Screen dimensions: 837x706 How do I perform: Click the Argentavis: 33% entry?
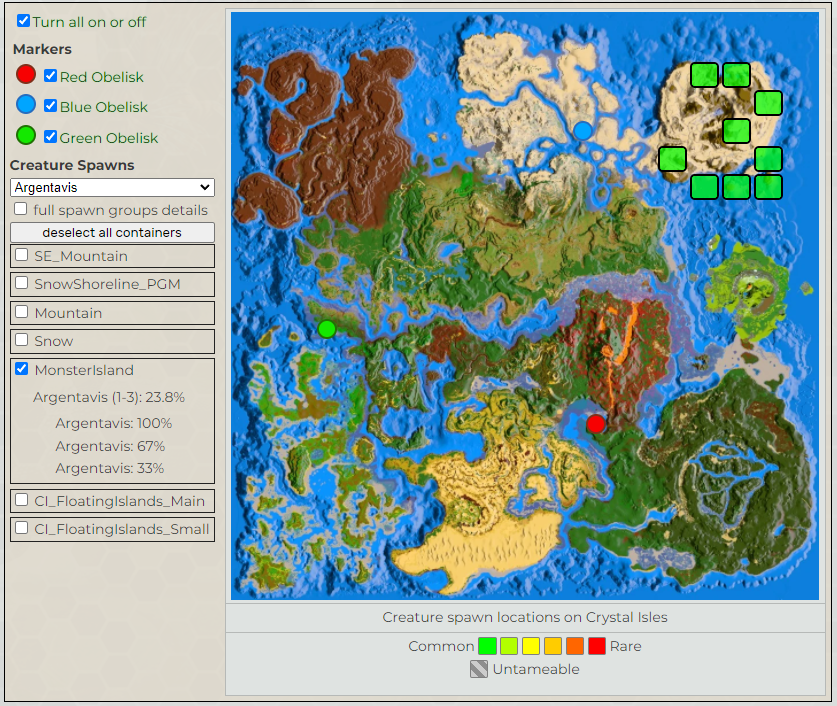tap(109, 468)
